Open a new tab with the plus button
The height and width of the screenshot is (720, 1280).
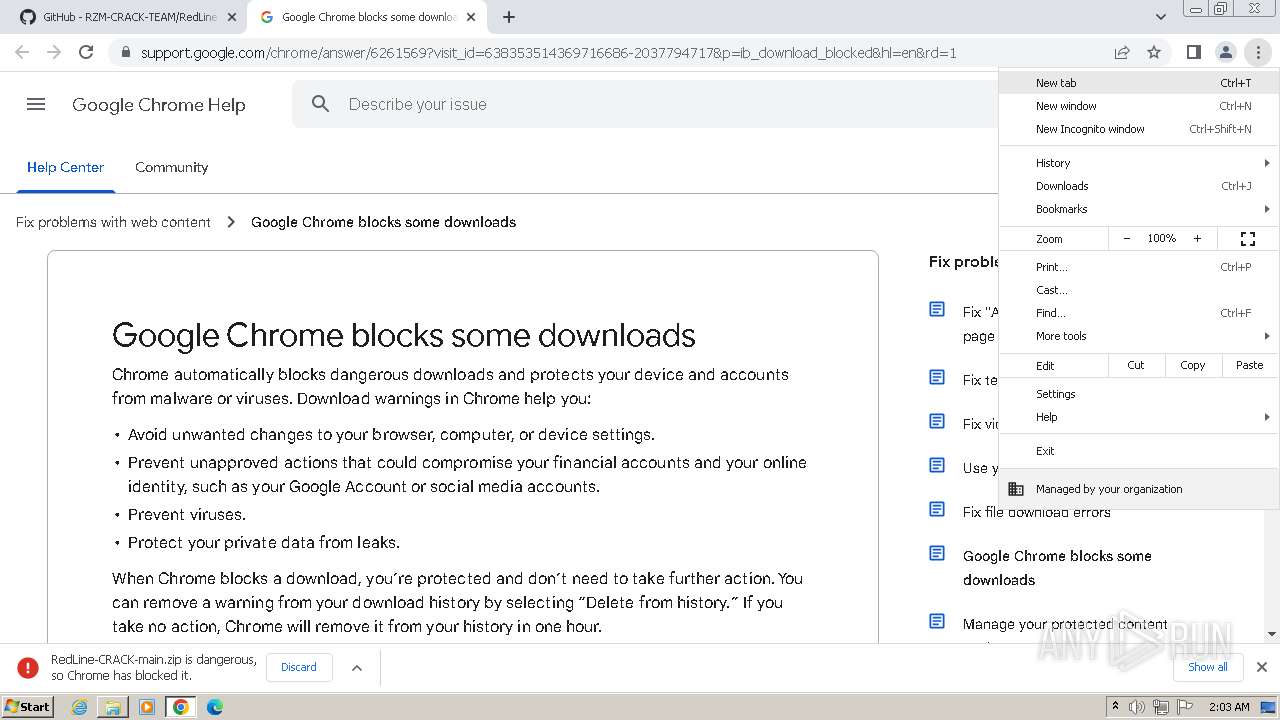(x=509, y=17)
